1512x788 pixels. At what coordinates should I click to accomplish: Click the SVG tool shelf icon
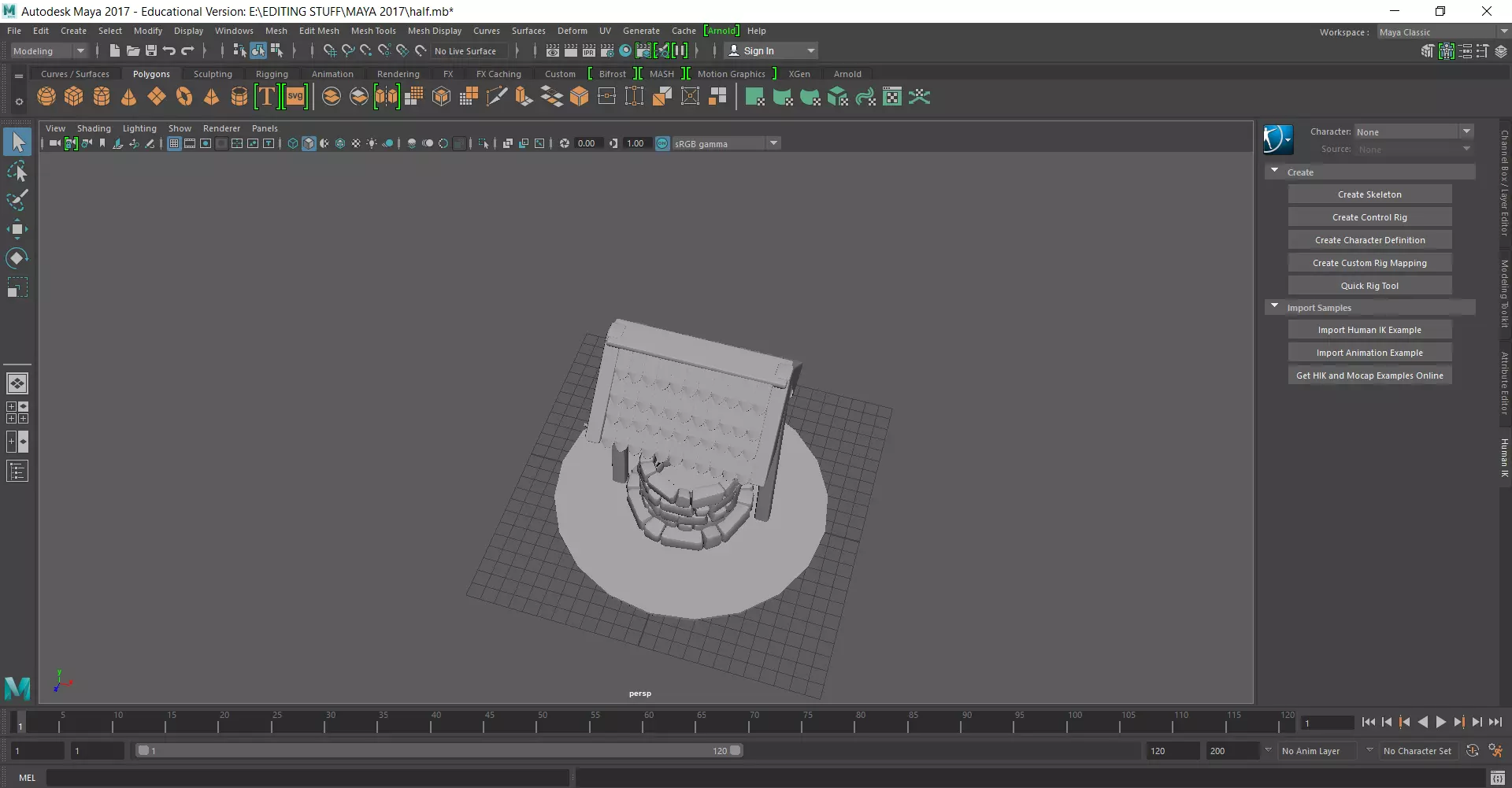tap(295, 97)
